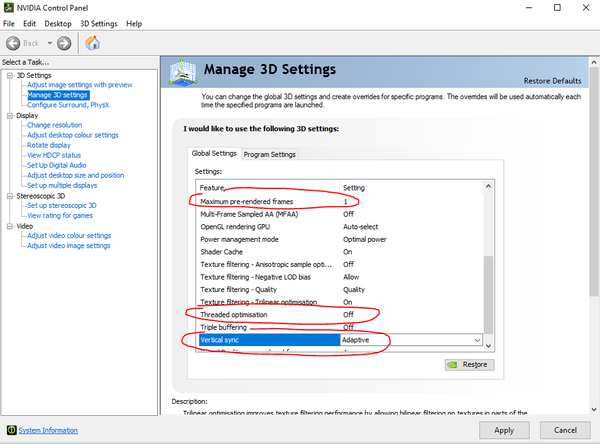Open the 3D Settings menu
The image size is (600, 444).
click(99, 24)
